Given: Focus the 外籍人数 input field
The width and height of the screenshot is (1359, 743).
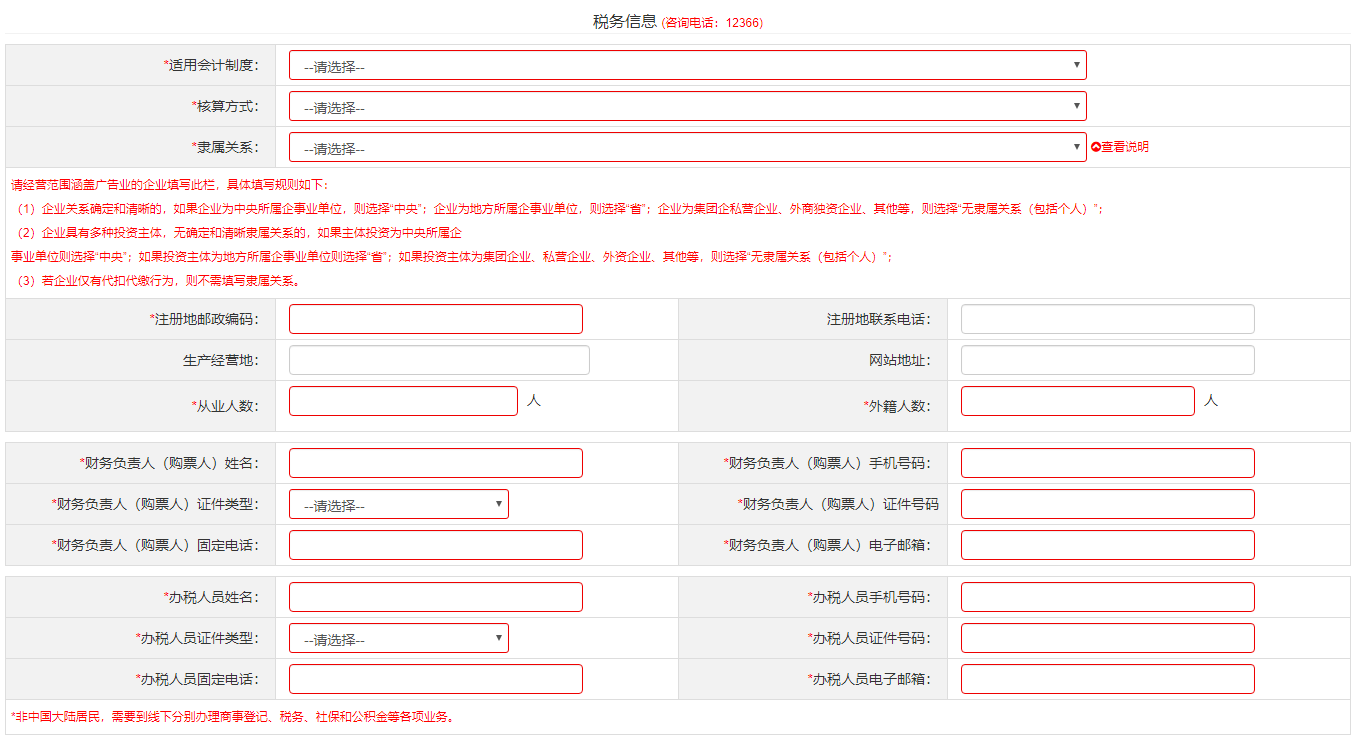Looking at the screenshot, I should [x=1077, y=402].
